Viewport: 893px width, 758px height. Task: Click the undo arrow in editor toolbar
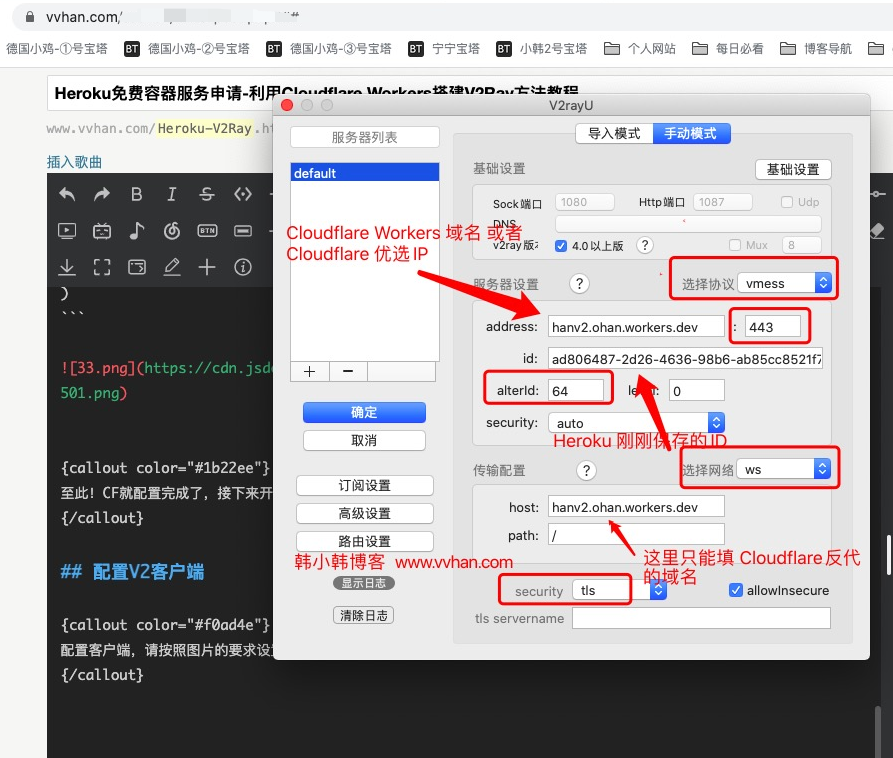click(67, 195)
